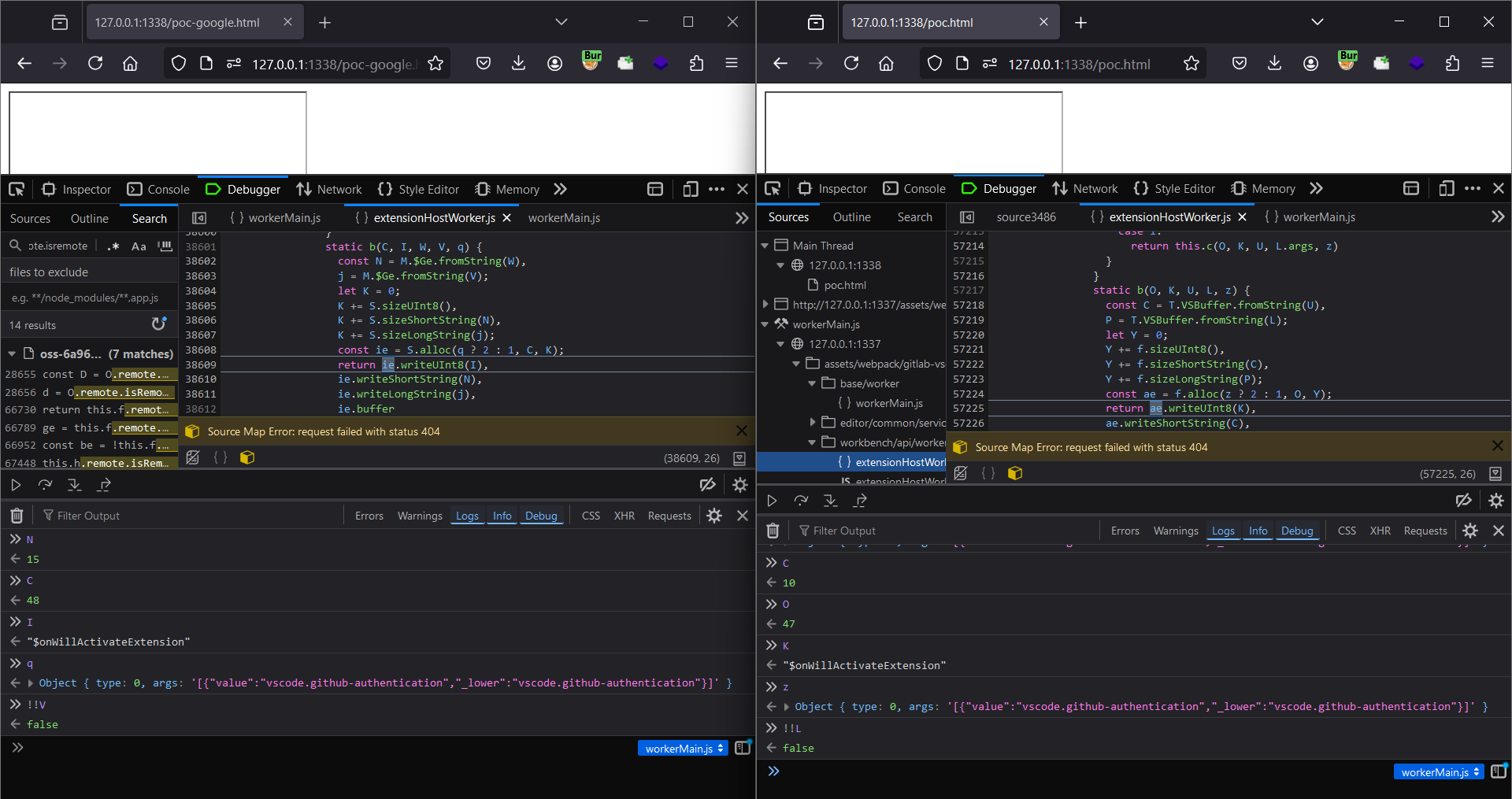The width and height of the screenshot is (1512, 799).
Task: Select the extensionHostWor file in the sources tree
Action: [850, 462]
